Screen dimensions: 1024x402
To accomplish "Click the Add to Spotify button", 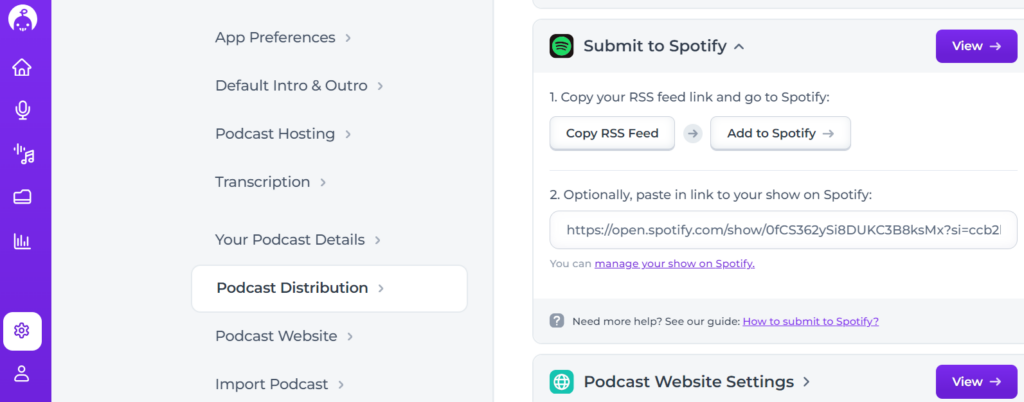I will 780,134.
